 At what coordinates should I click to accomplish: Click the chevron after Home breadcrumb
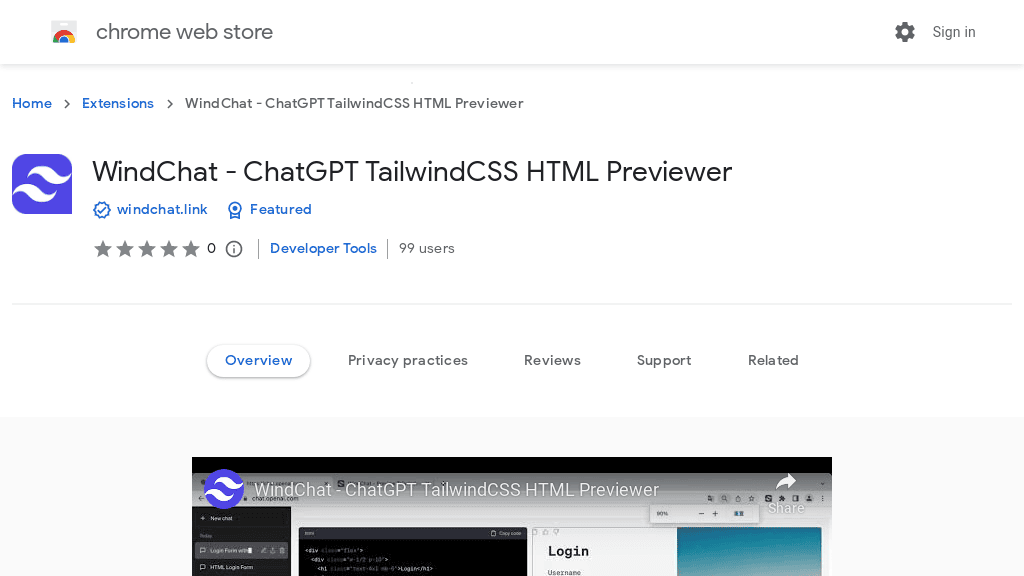click(67, 104)
